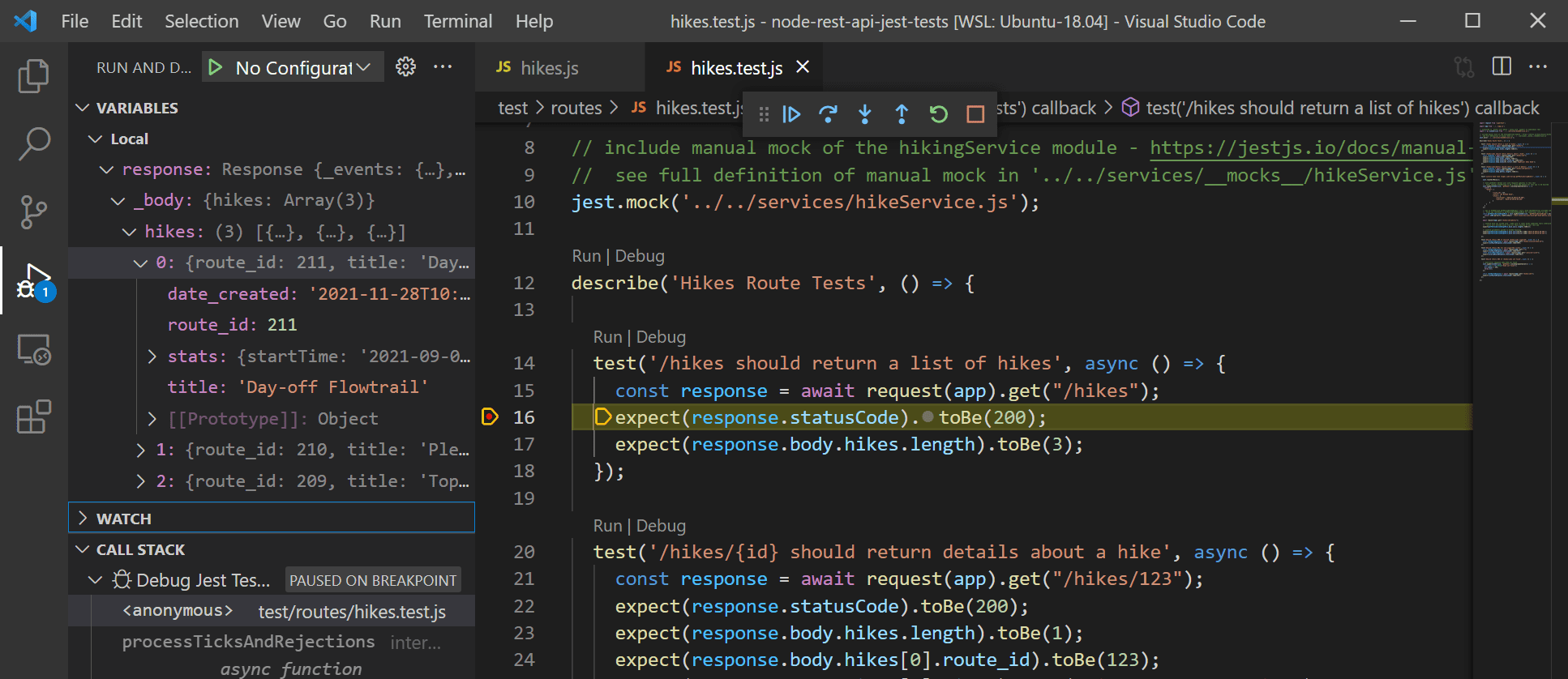Open Run and Debug more actions menu
This screenshot has width=1568, height=679.
click(x=443, y=66)
